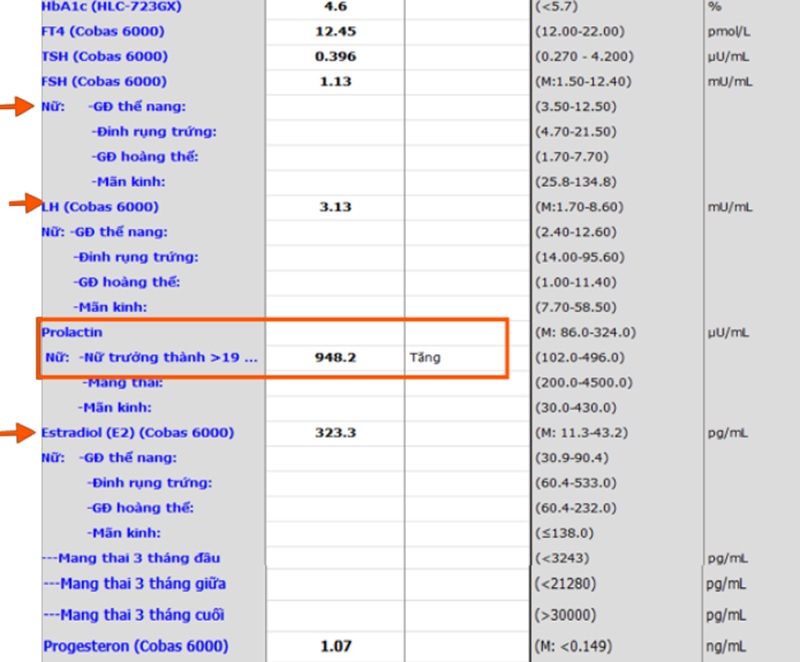The width and height of the screenshot is (800, 662).
Task: Click the "Tăng" flag in Prolactin row
Action: click(x=425, y=357)
